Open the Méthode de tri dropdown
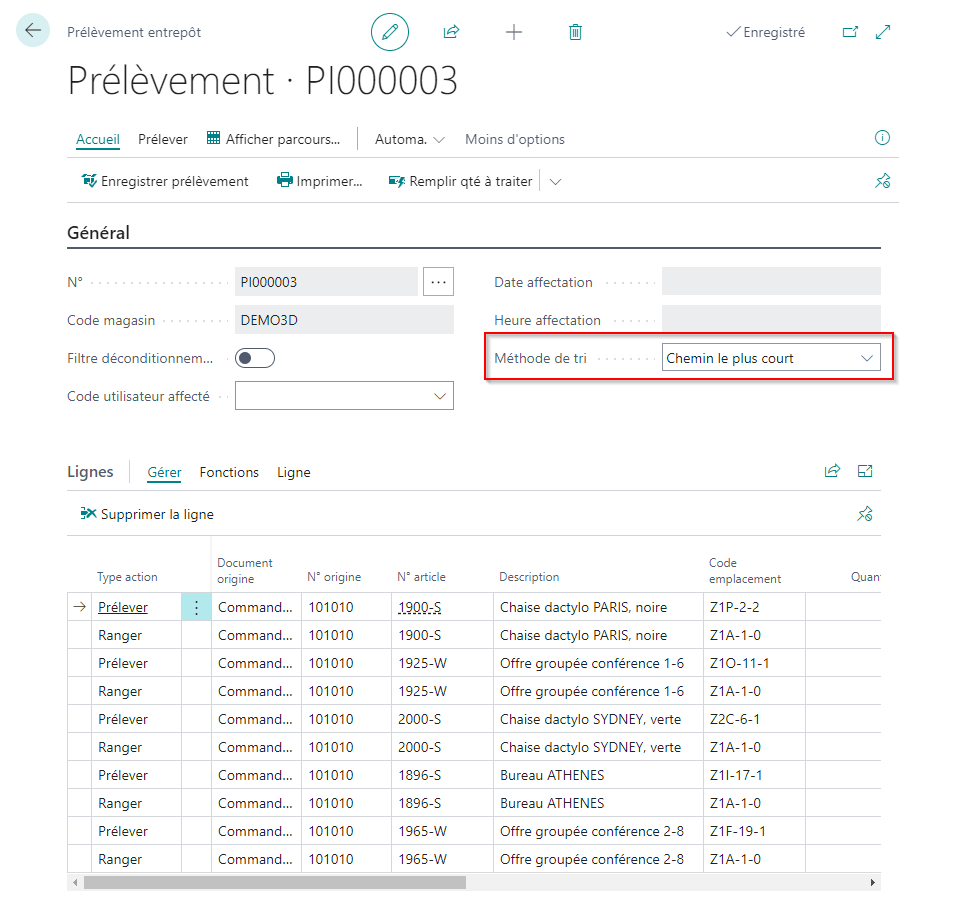The height and width of the screenshot is (908, 967). point(771,358)
